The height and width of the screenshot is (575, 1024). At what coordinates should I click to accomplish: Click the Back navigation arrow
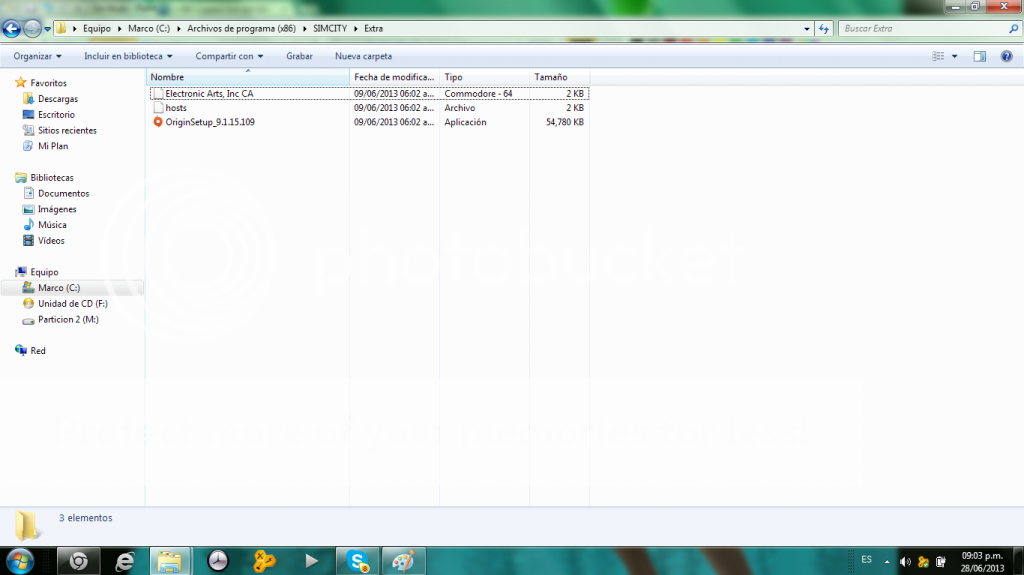13,28
